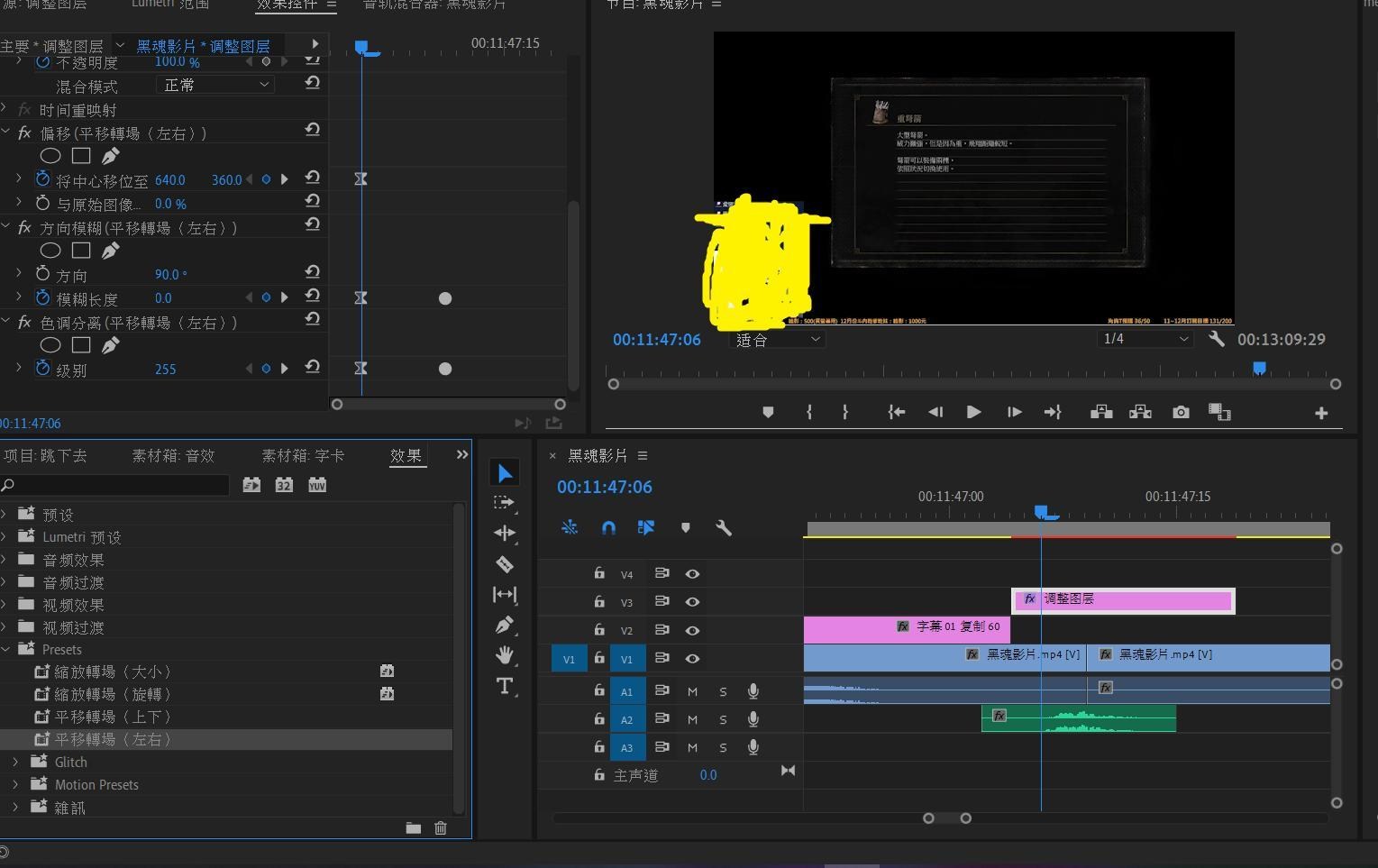Screen dimensions: 1378x868
Task: Step forward one frame in Program monitor
Action: (x=1014, y=412)
